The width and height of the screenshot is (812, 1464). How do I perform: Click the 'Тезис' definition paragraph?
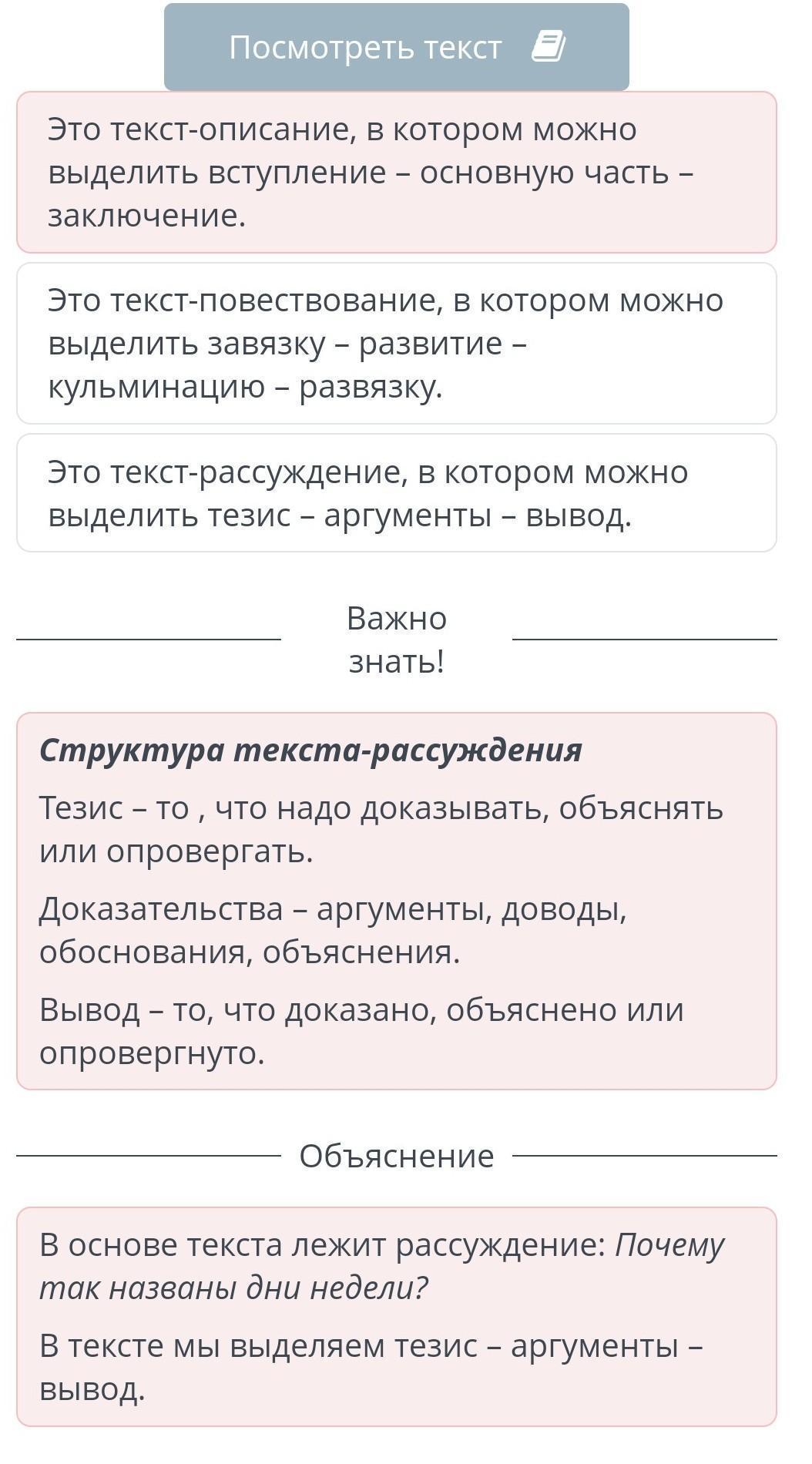[x=381, y=829]
